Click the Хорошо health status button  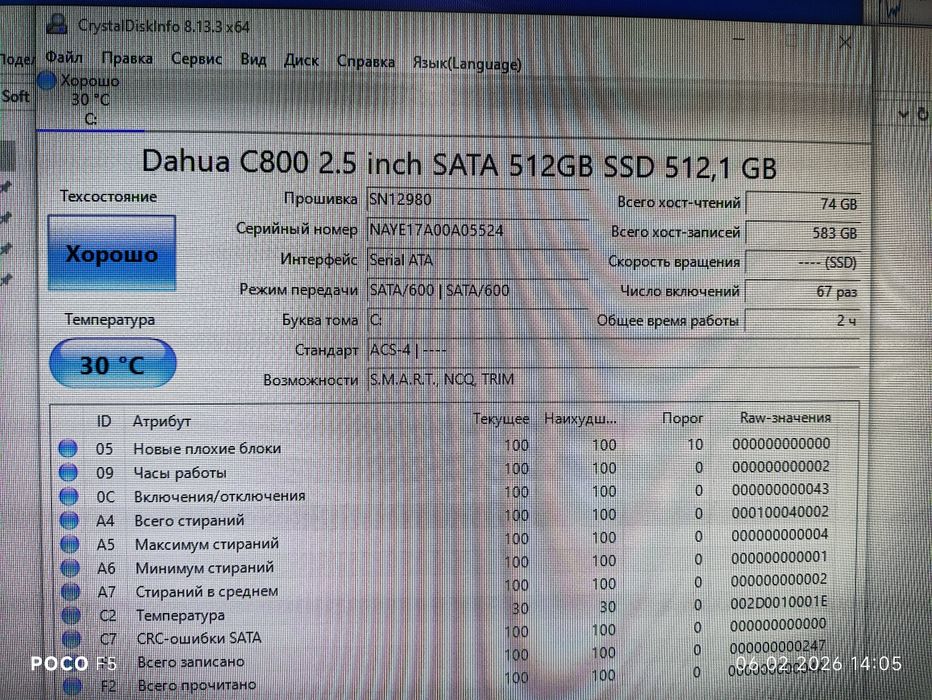point(112,254)
